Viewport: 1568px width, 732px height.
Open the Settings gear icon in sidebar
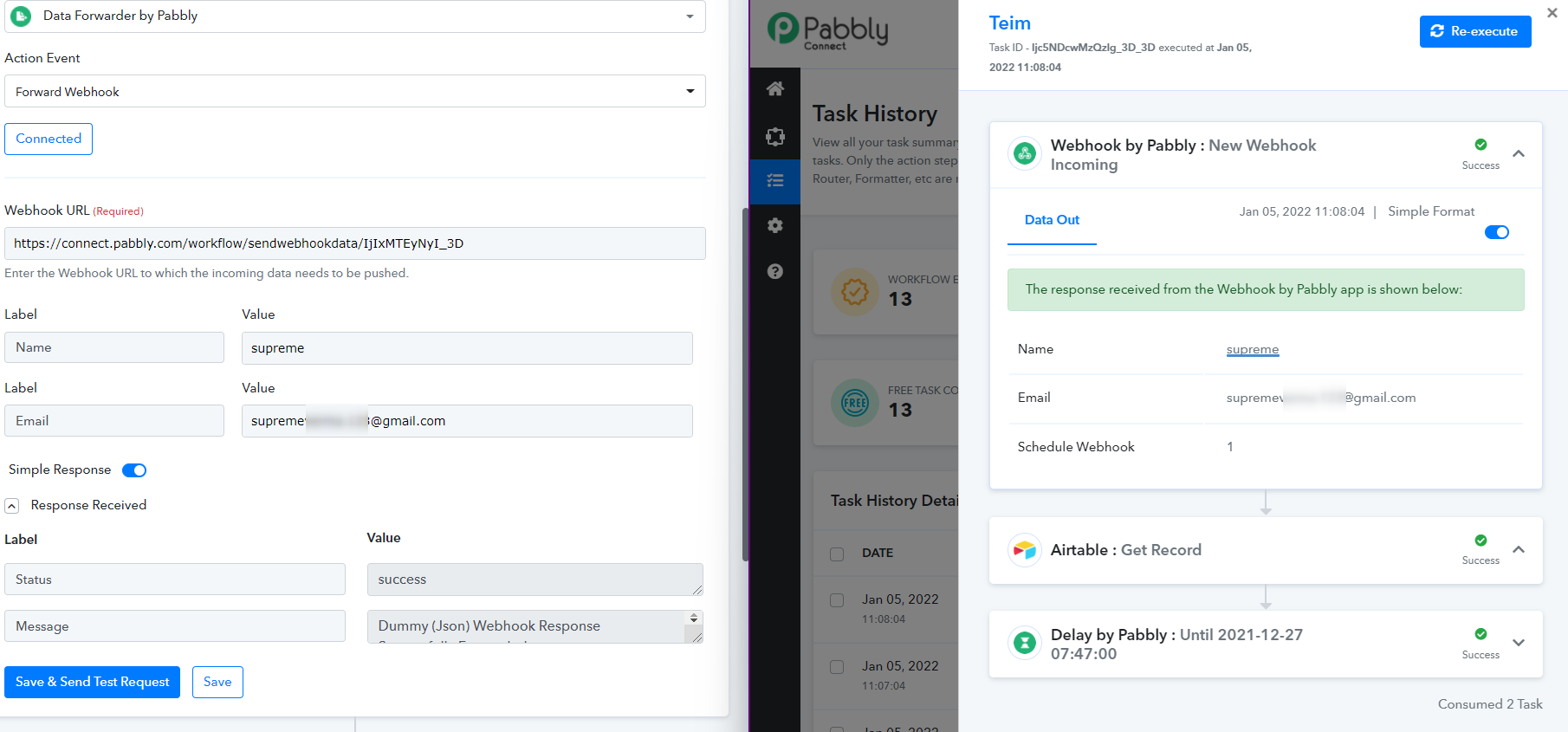(775, 225)
